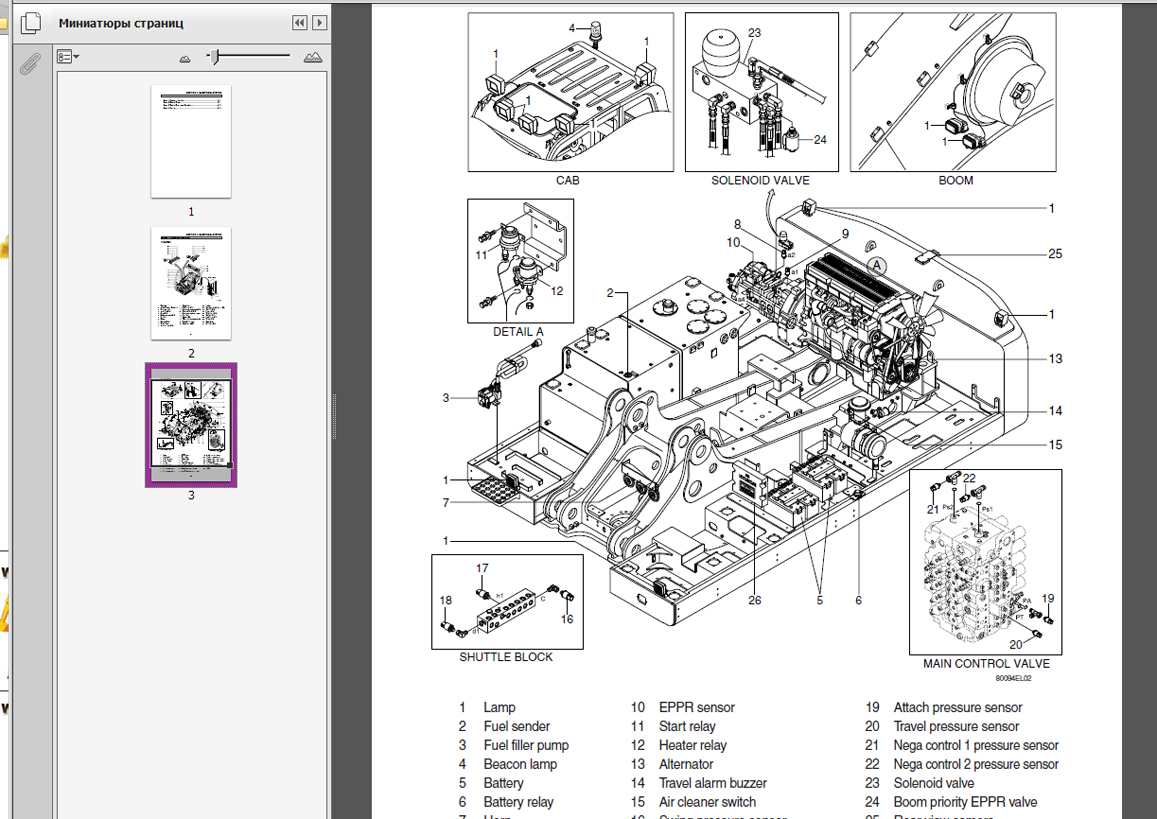Click the circled A marker on the engine
This screenshot has width=1157, height=819.
pyautogui.click(x=877, y=266)
